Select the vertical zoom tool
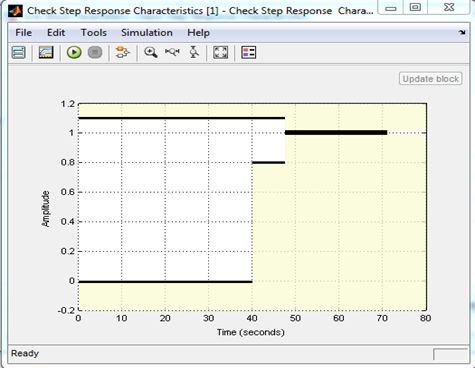 click(194, 52)
